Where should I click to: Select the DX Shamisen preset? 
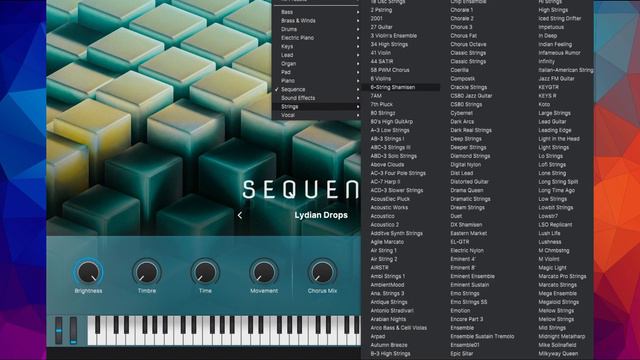tap(466, 225)
